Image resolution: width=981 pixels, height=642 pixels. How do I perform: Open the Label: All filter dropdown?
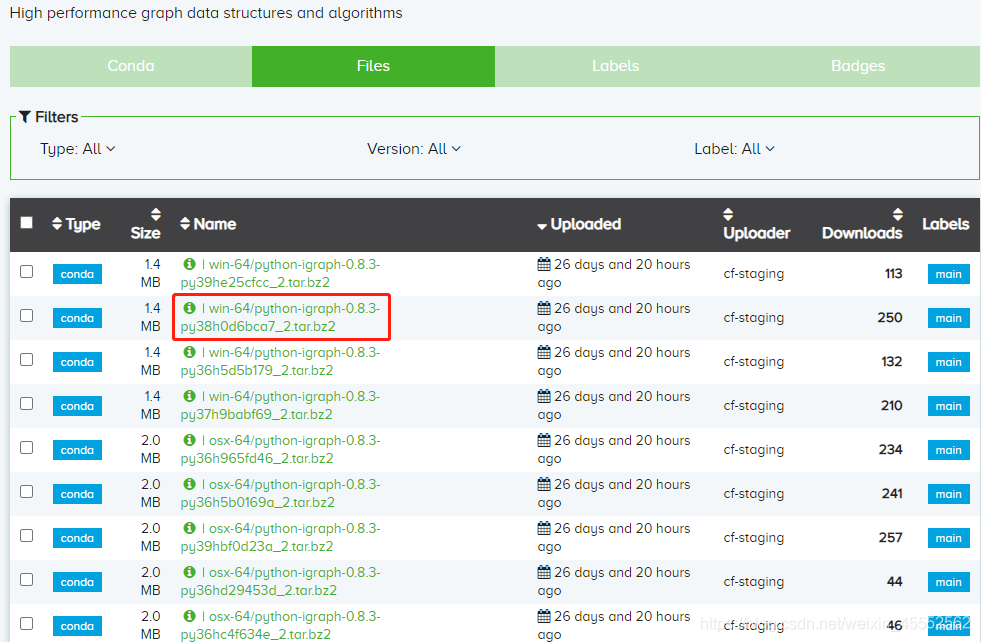point(734,149)
